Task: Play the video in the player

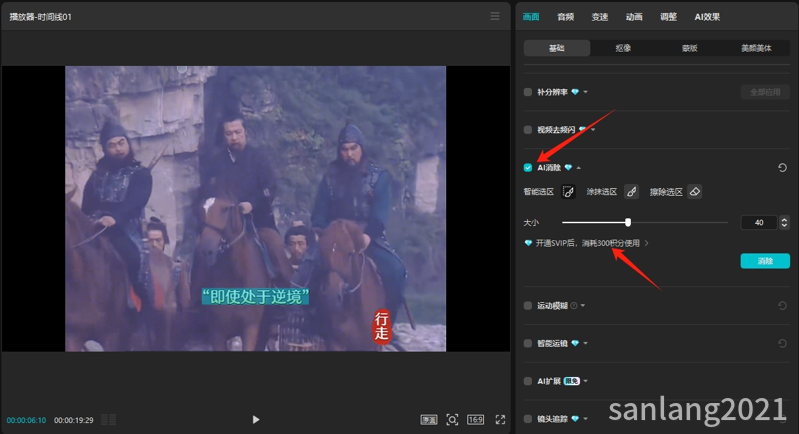Action: pyautogui.click(x=256, y=419)
